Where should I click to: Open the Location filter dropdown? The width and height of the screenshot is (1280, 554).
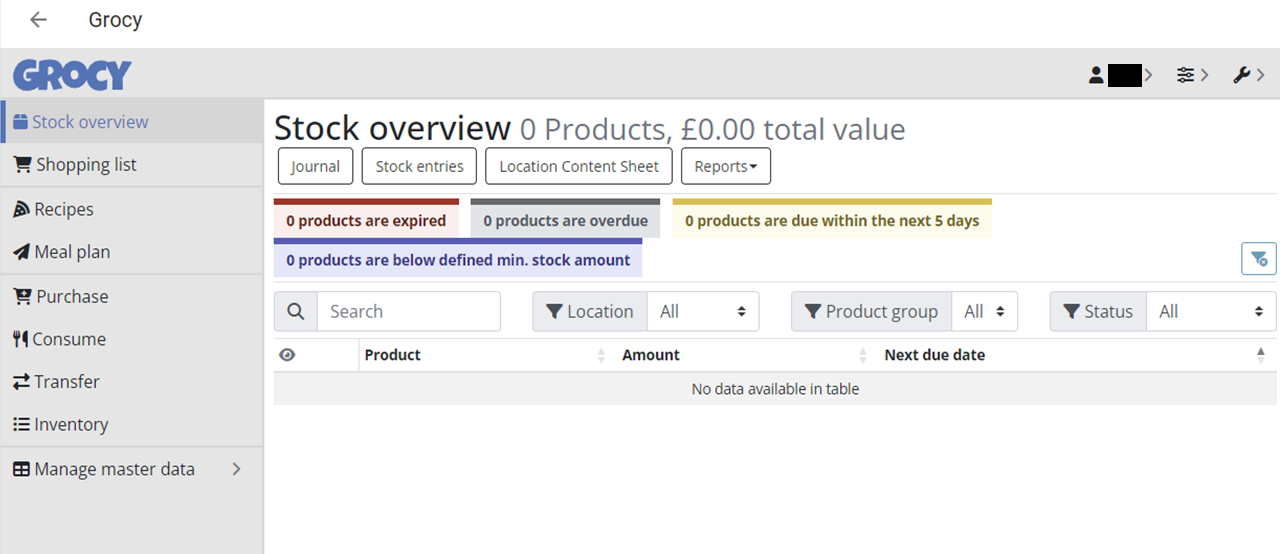pyautogui.click(x=703, y=312)
